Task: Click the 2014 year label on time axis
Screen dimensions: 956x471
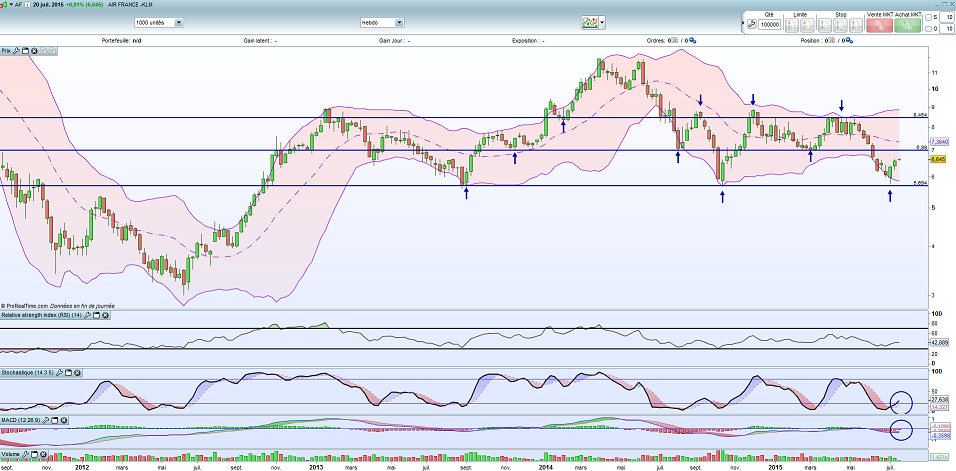Action: click(x=546, y=467)
